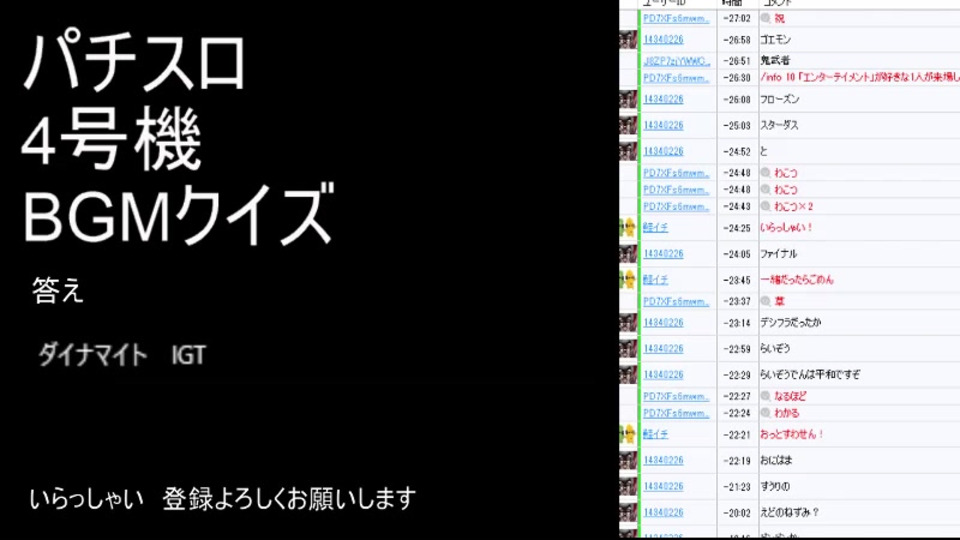Select the red comment 草

click(779, 301)
